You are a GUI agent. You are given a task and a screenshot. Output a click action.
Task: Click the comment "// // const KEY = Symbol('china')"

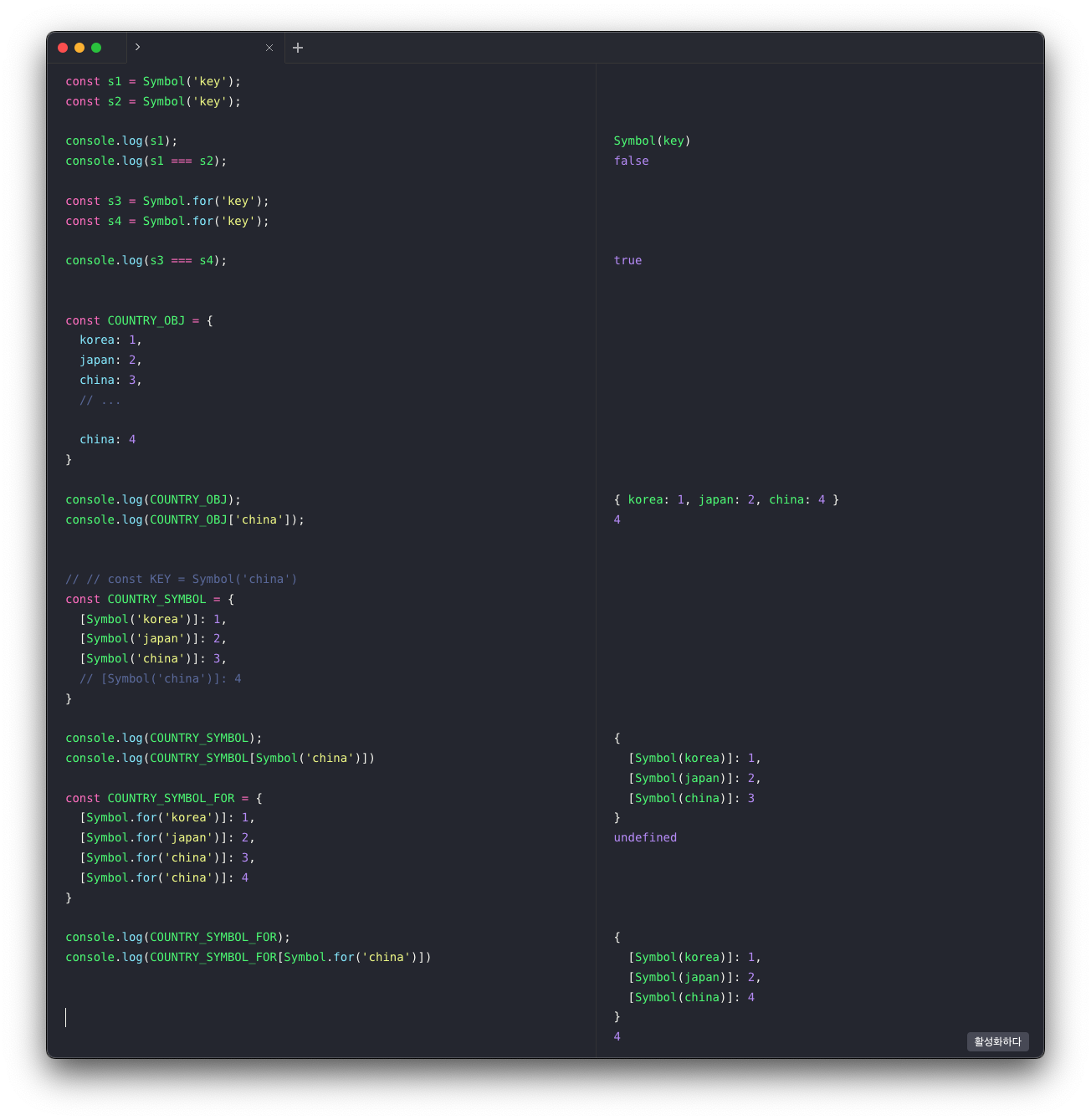pos(182,579)
